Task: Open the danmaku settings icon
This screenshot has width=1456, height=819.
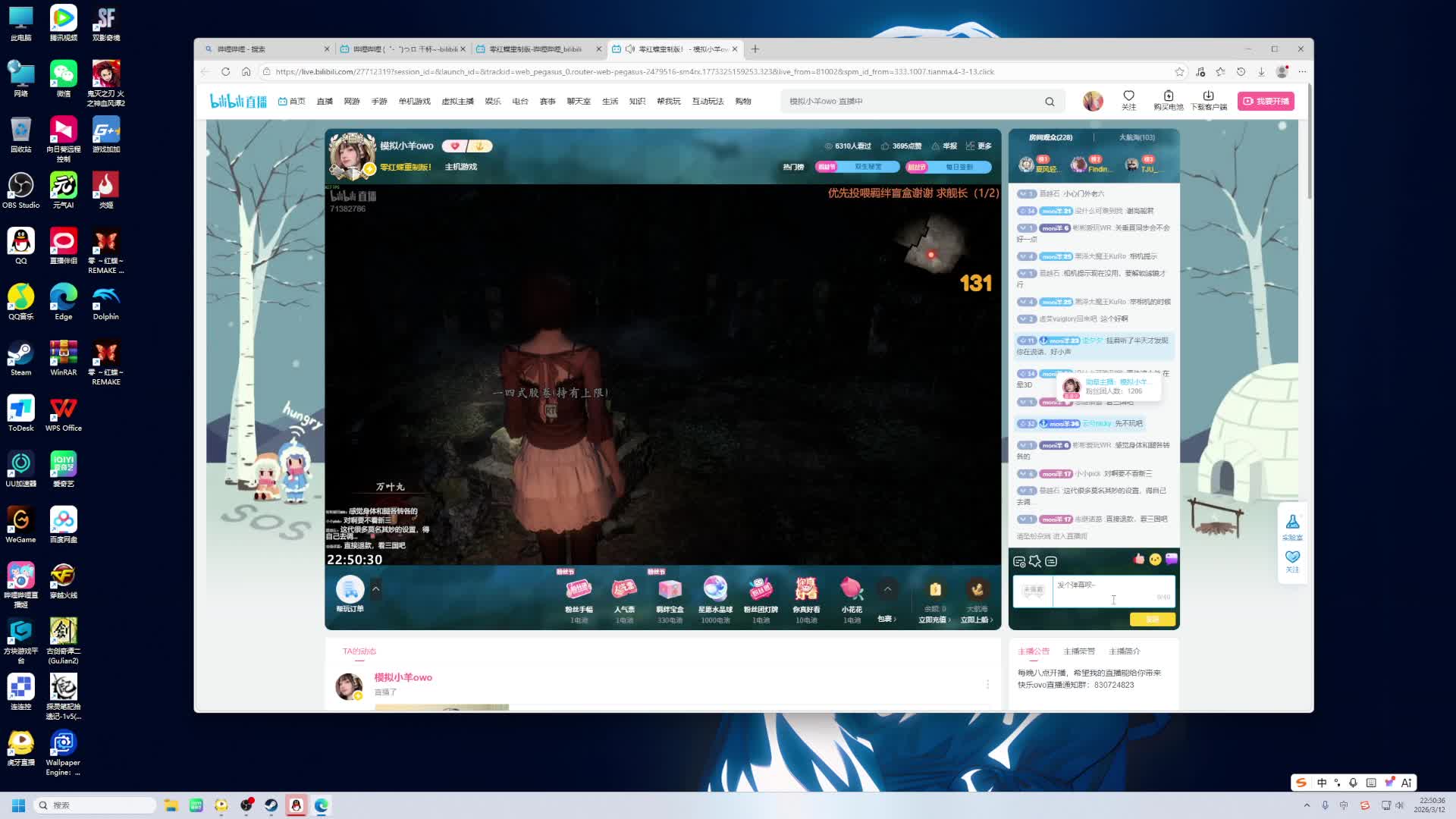Action: coord(1019,562)
